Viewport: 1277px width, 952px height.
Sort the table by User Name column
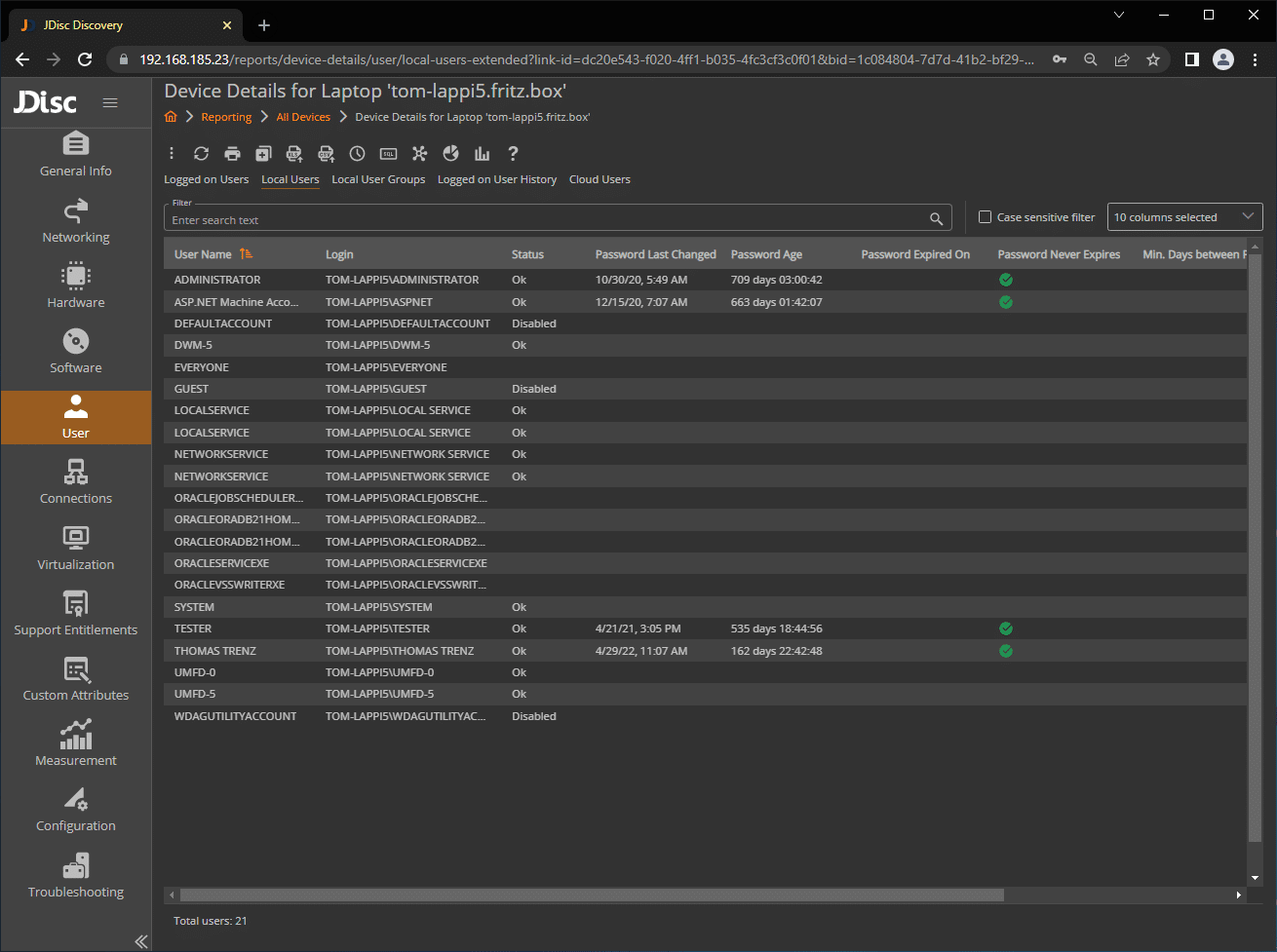click(x=203, y=254)
